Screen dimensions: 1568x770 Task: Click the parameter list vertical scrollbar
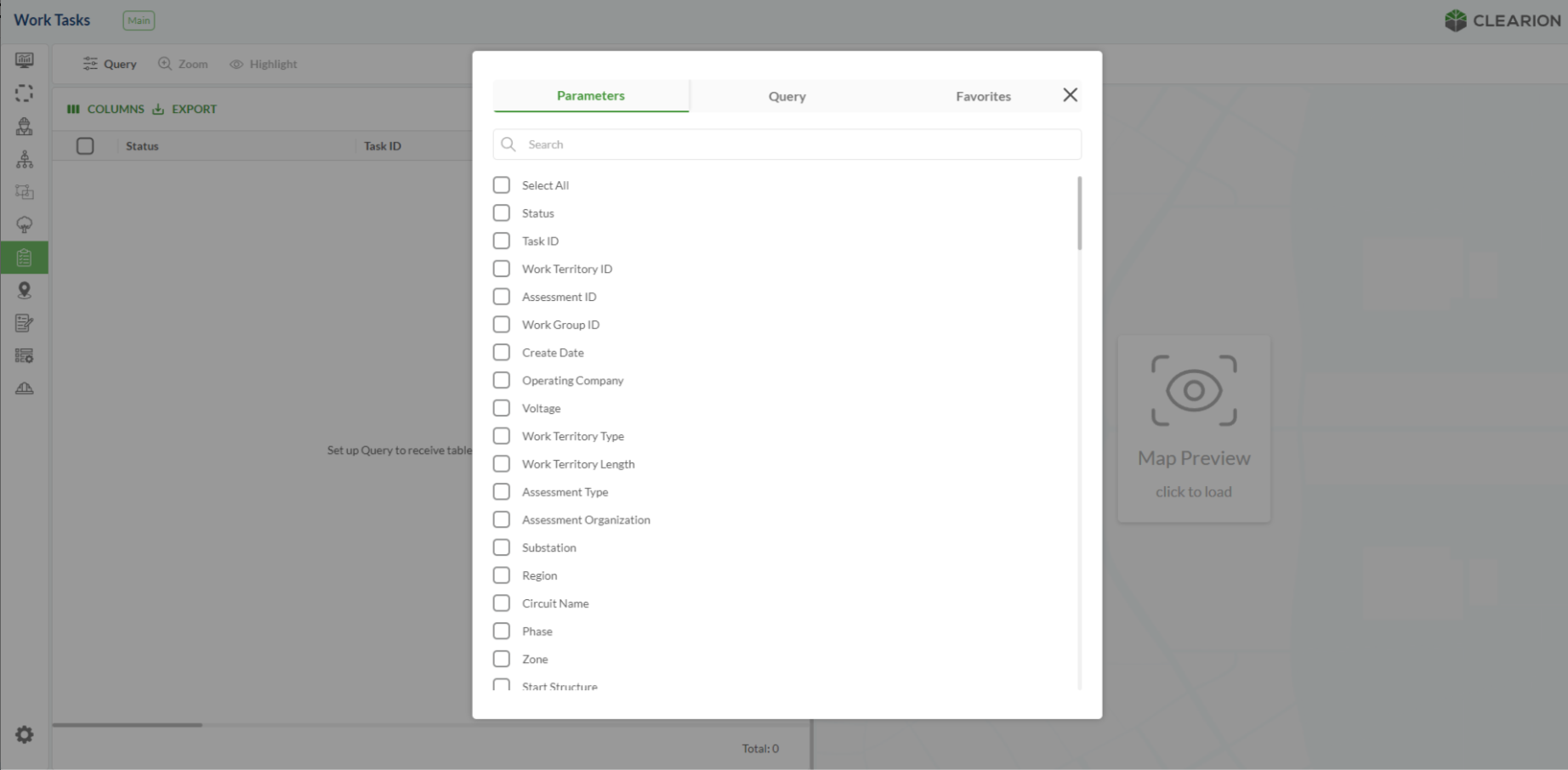pos(1079,213)
